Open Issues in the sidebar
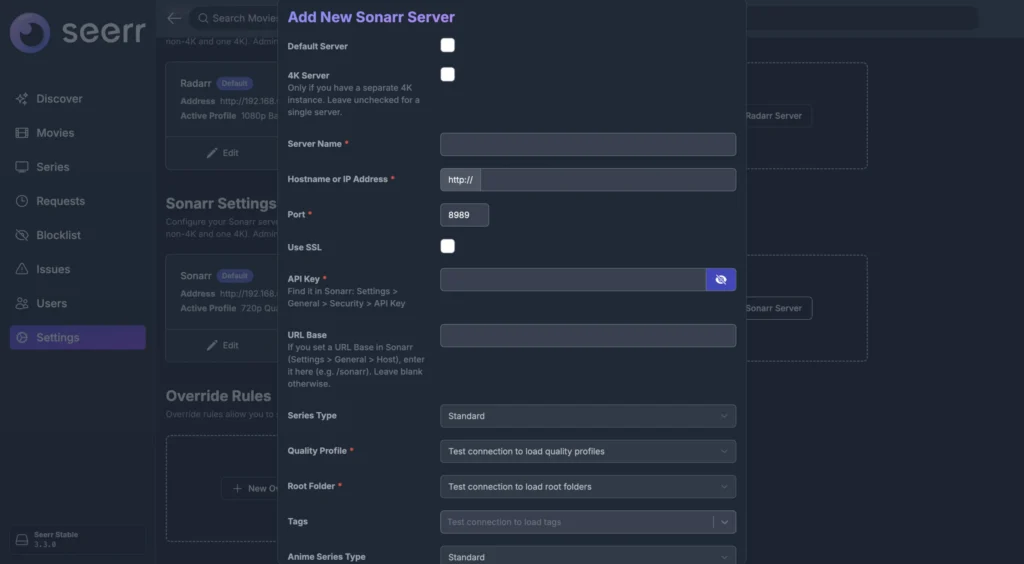This screenshot has height=564, width=1024. click(x=78, y=269)
